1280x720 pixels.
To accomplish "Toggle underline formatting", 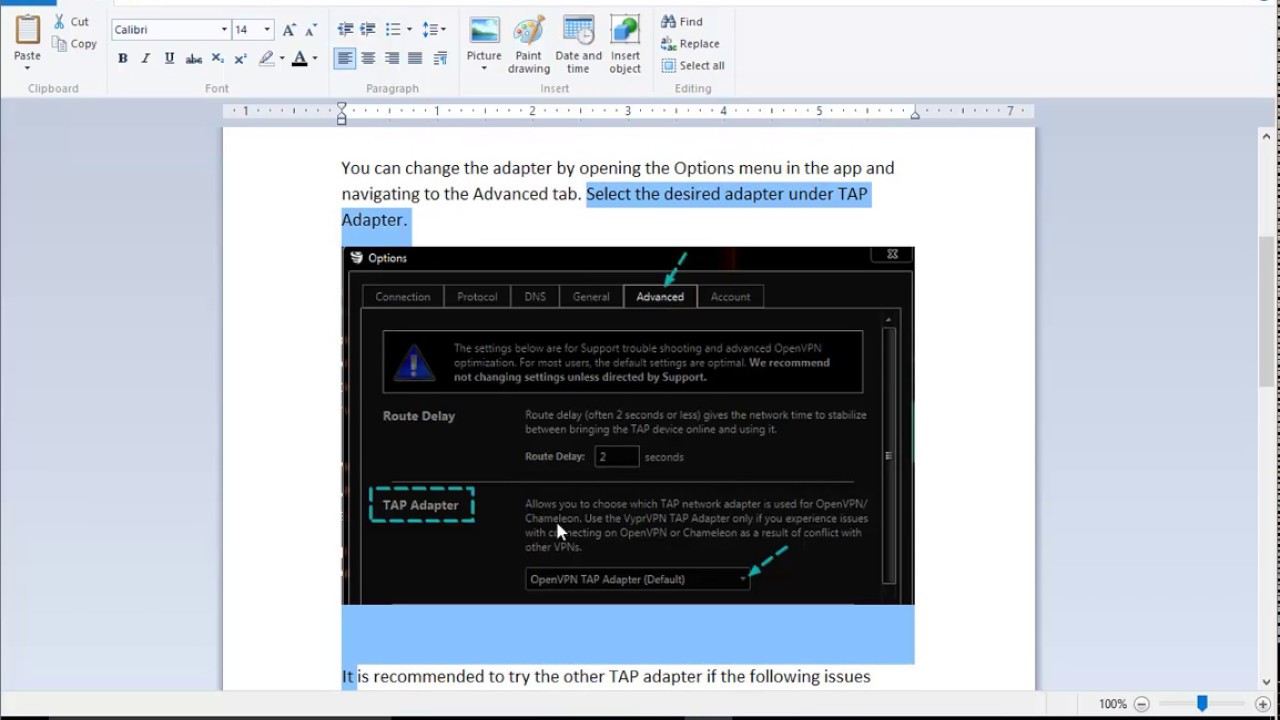I will (169, 59).
